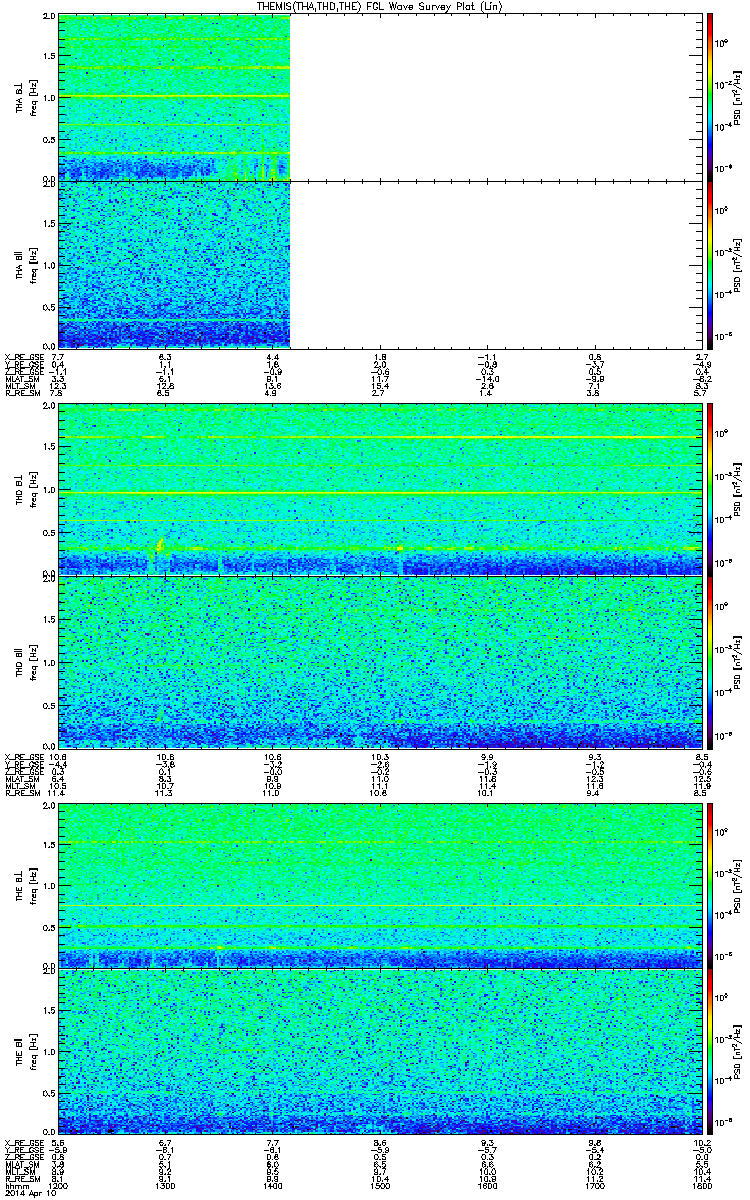Image resolution: width=750 pixels, height=1200 pixels.
Task: Click the THA Bll panel color bar
Action: pos(709,264)
